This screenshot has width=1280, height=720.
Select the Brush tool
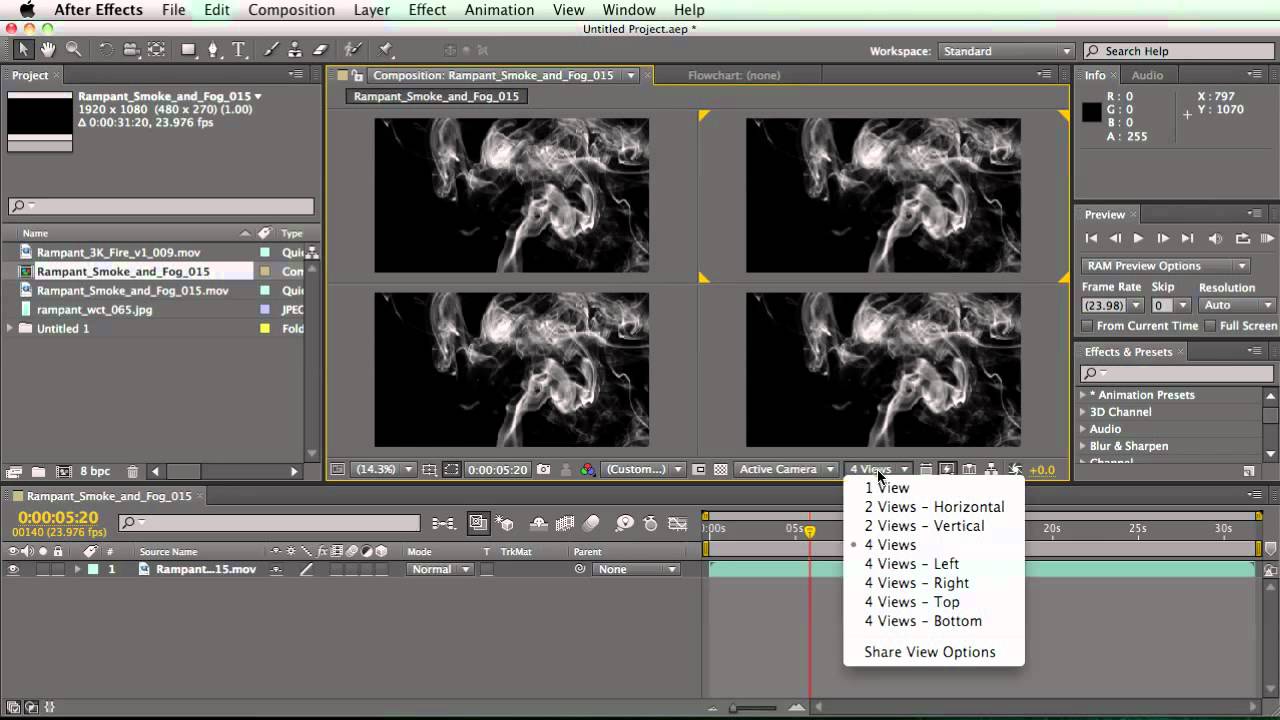tap(271, 49)
